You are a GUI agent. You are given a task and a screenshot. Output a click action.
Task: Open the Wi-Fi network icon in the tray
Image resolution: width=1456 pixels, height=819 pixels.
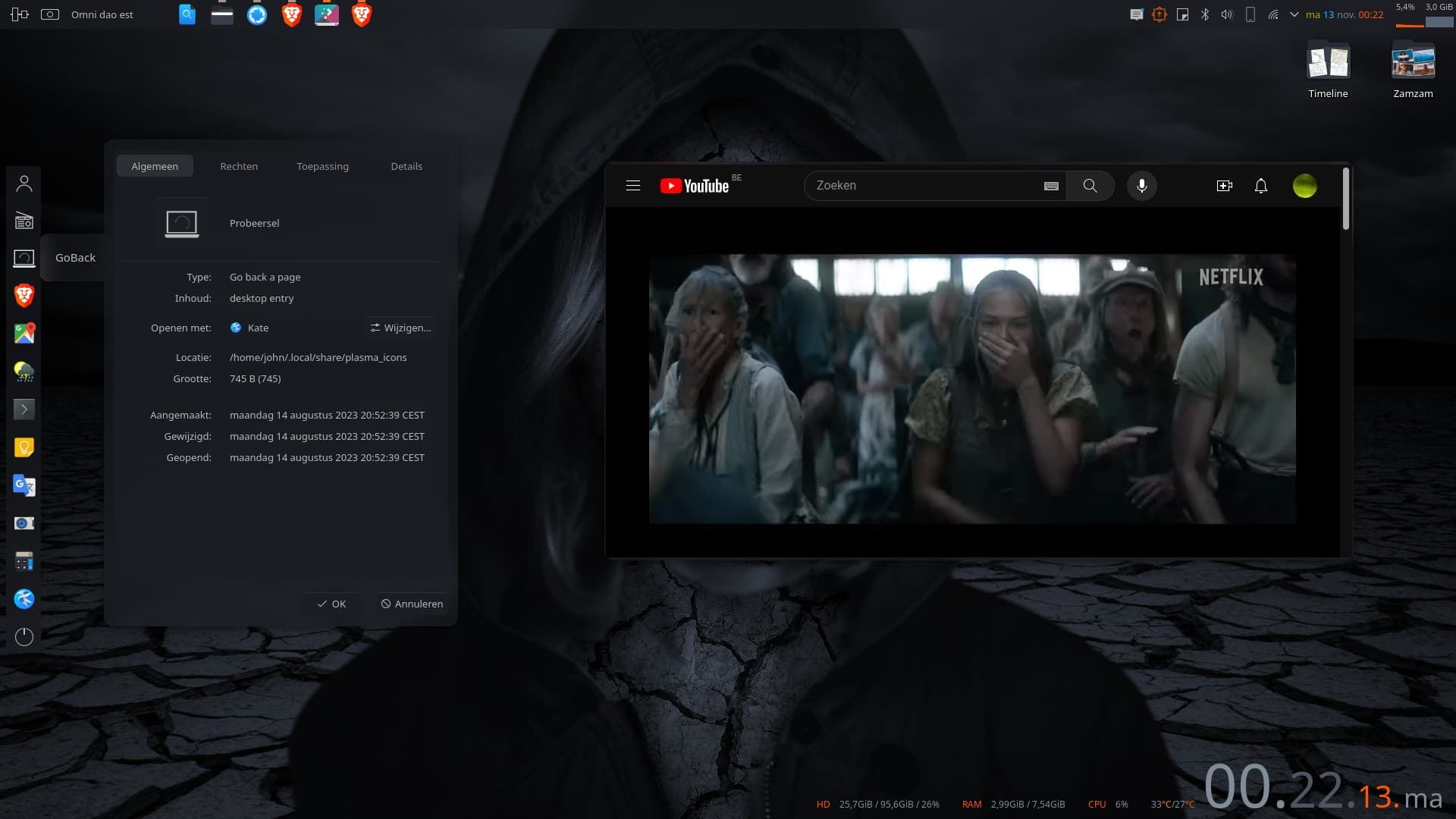[1273, 14]
